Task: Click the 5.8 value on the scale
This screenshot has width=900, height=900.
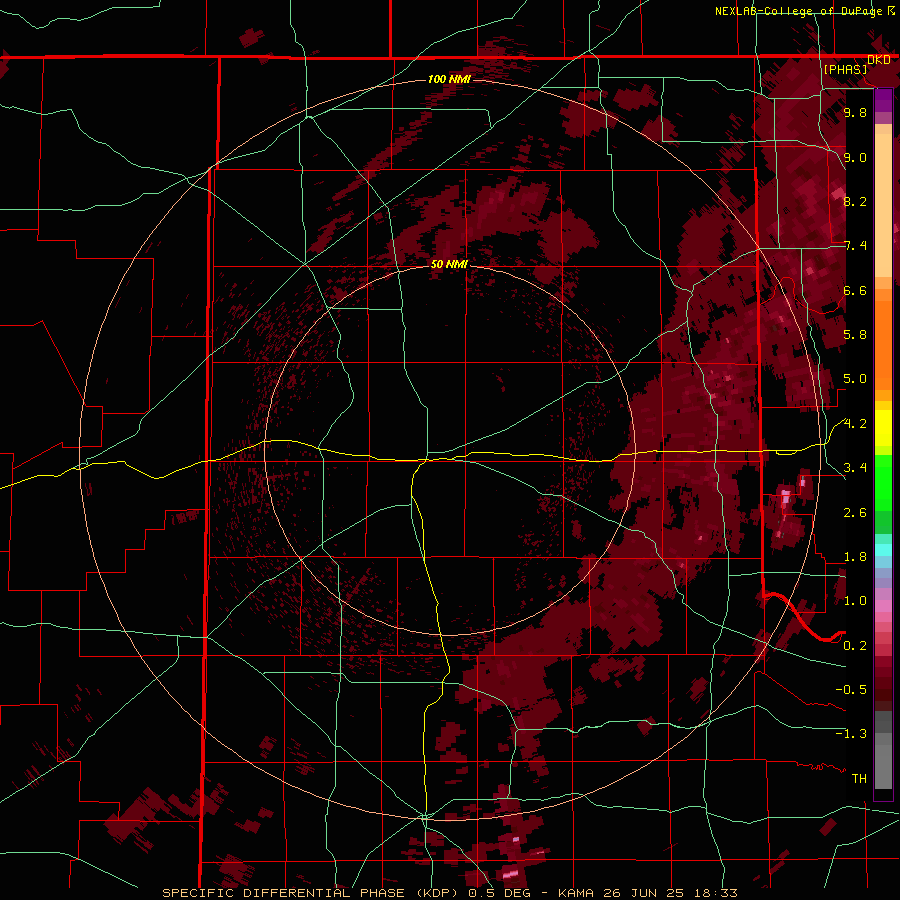Action: pyautogui.click(x=855, y=335)
